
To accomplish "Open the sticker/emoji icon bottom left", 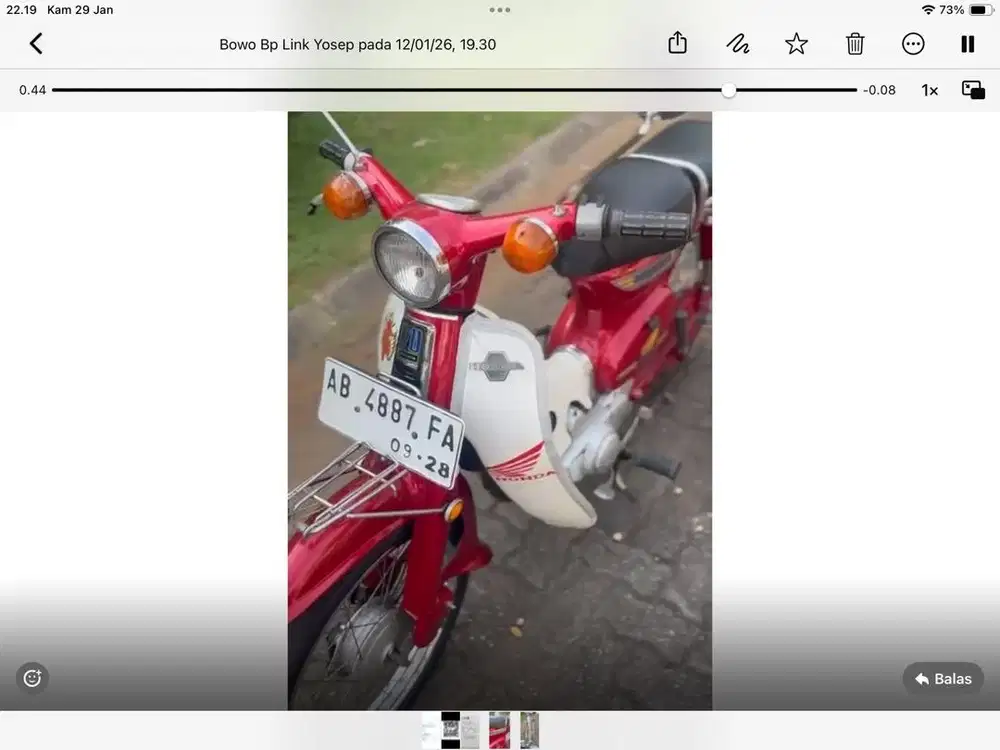I will [x=32, y=678].
